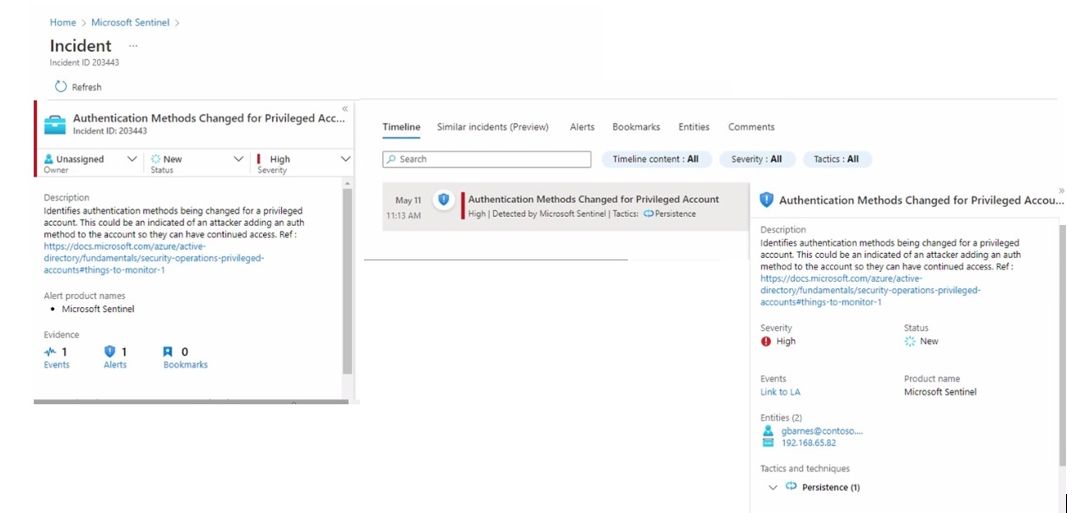Open Tactics : All filter

coord(836,159)
